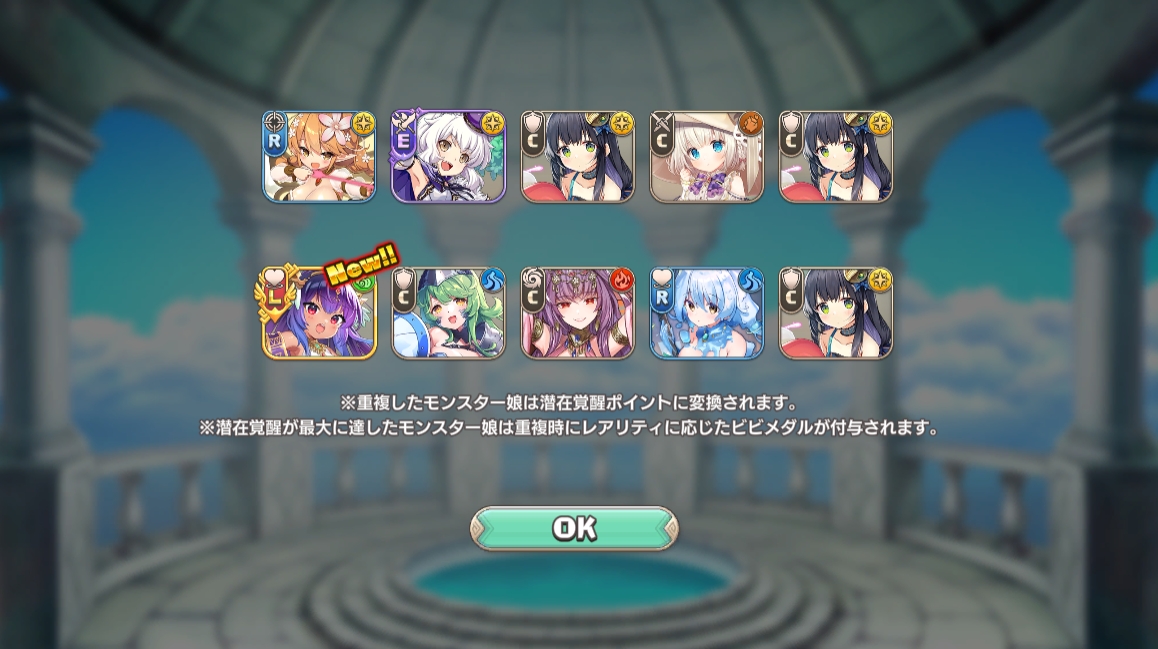
Task: Open the blue-haired slime girl R card
Action: pyautogui.click(x=707, y=313)
